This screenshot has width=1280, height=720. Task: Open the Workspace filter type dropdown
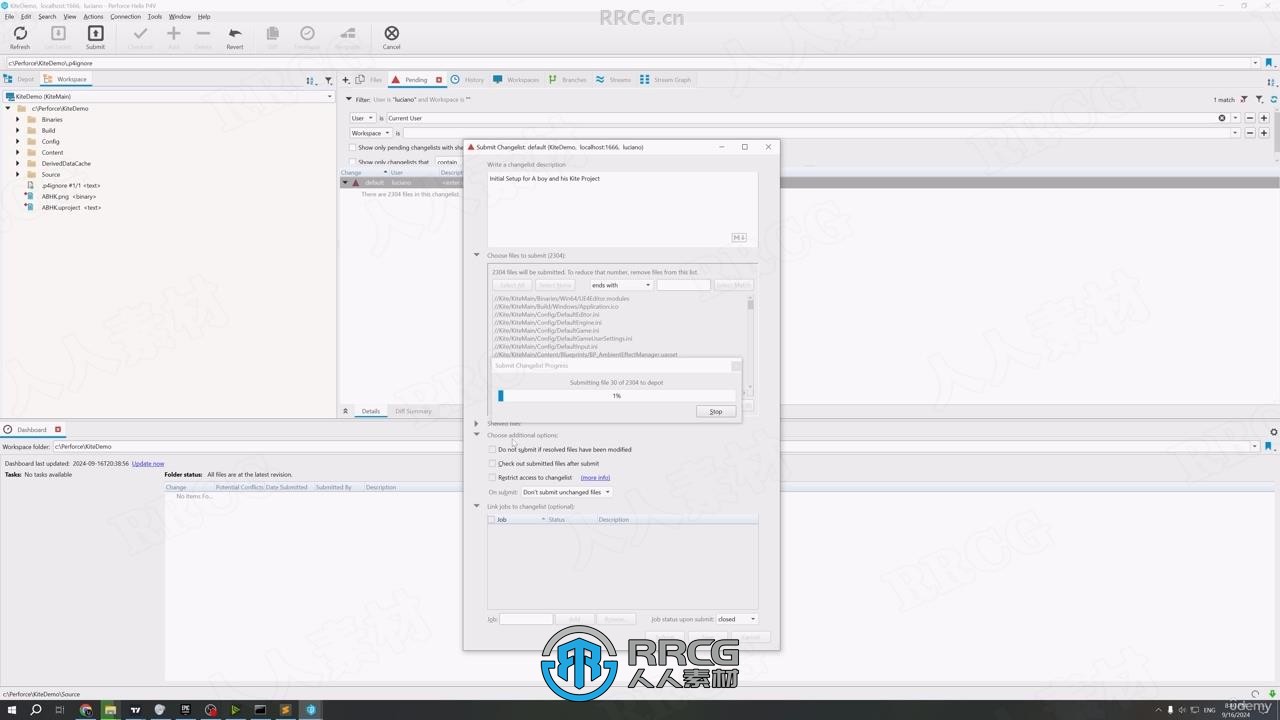(x=370, y=133)
